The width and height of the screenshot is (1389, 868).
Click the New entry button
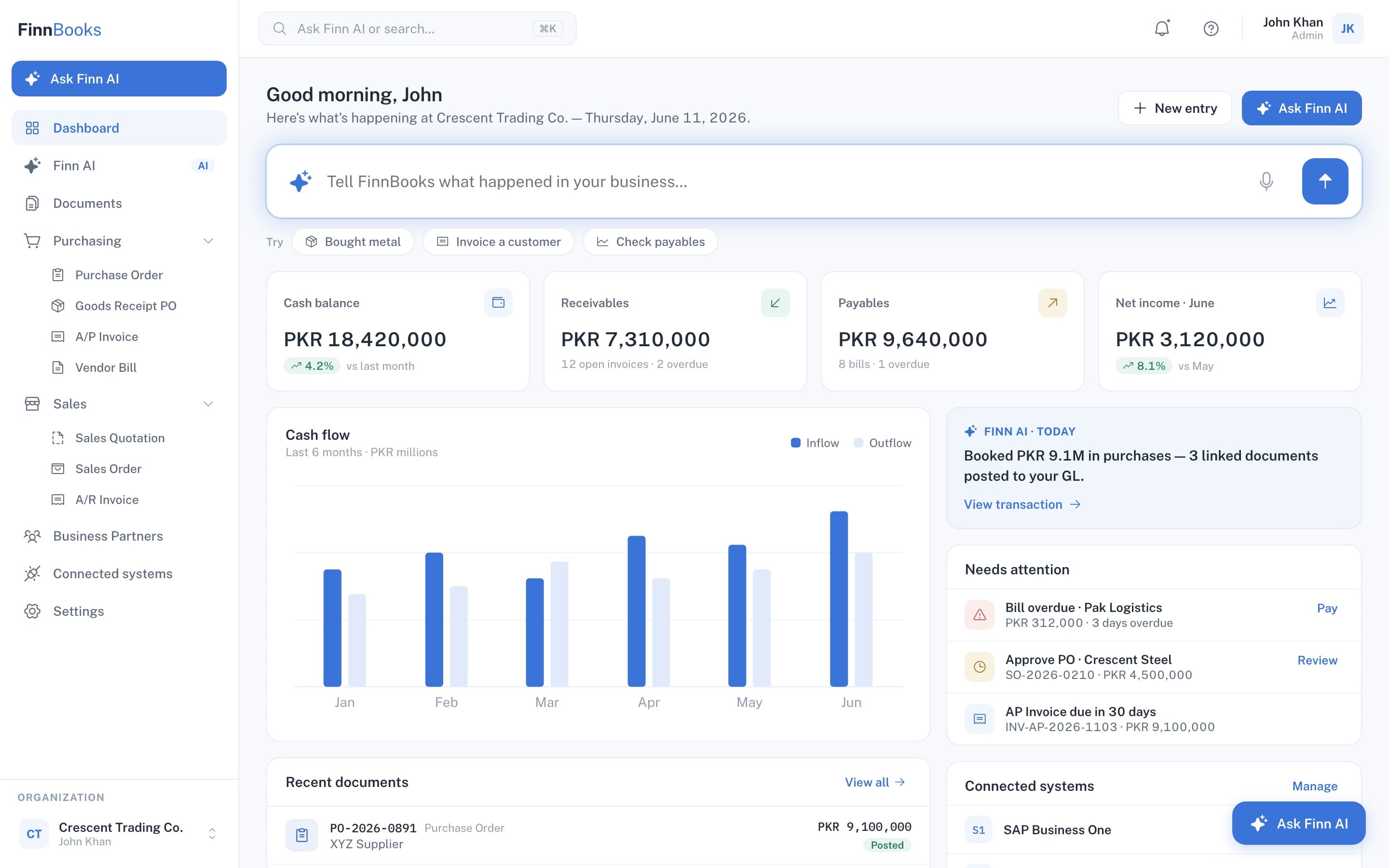click(1174, 108)
